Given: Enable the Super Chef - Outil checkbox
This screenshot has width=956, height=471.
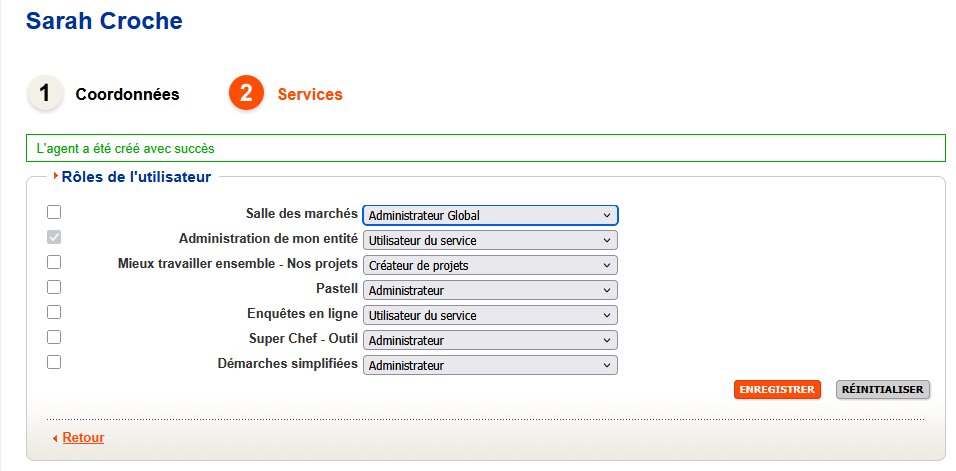Looking at the screenshot, I should click(54, 337).
